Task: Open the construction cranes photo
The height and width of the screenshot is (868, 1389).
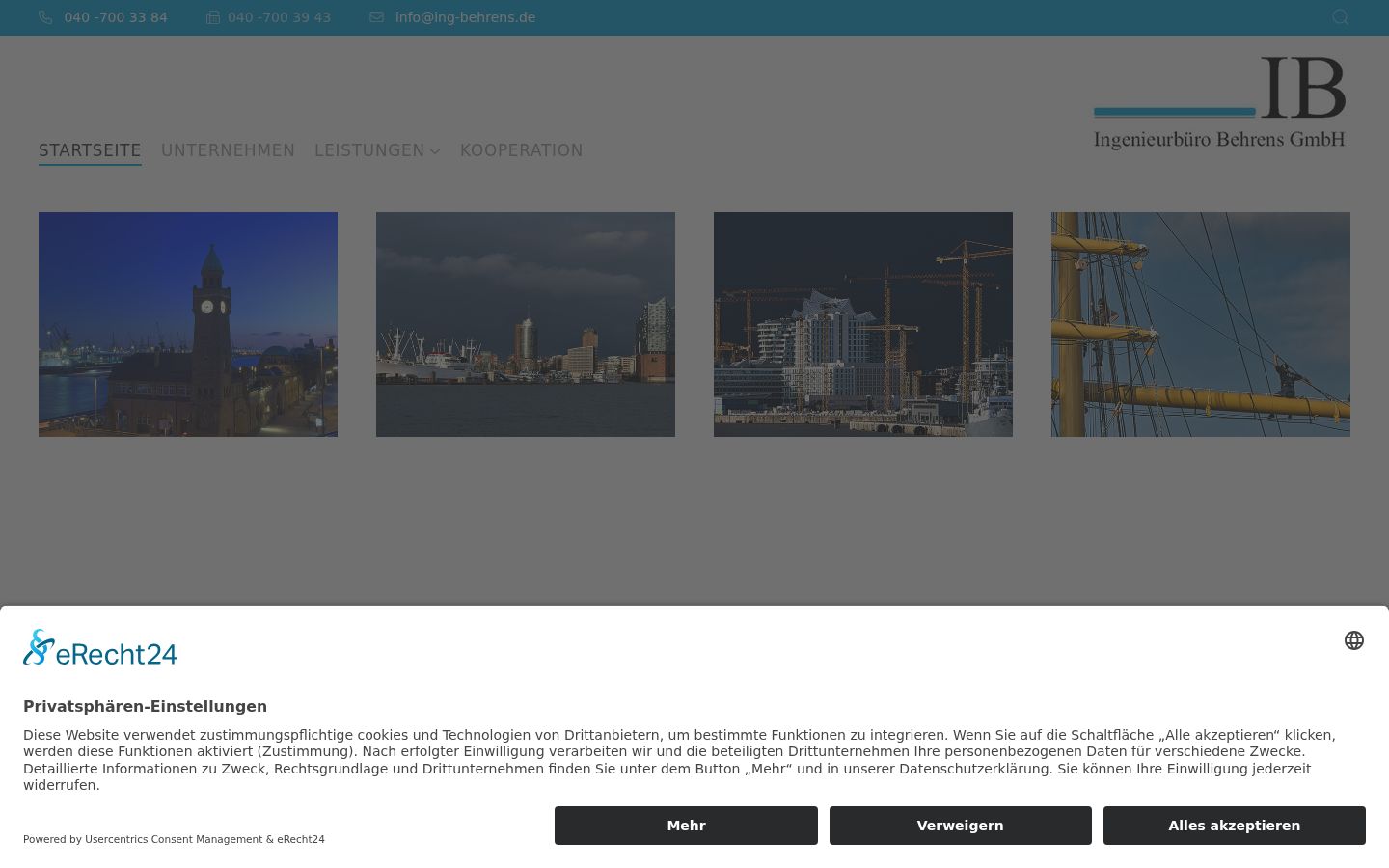Action: pyautogui.click(x=863, y=324)
